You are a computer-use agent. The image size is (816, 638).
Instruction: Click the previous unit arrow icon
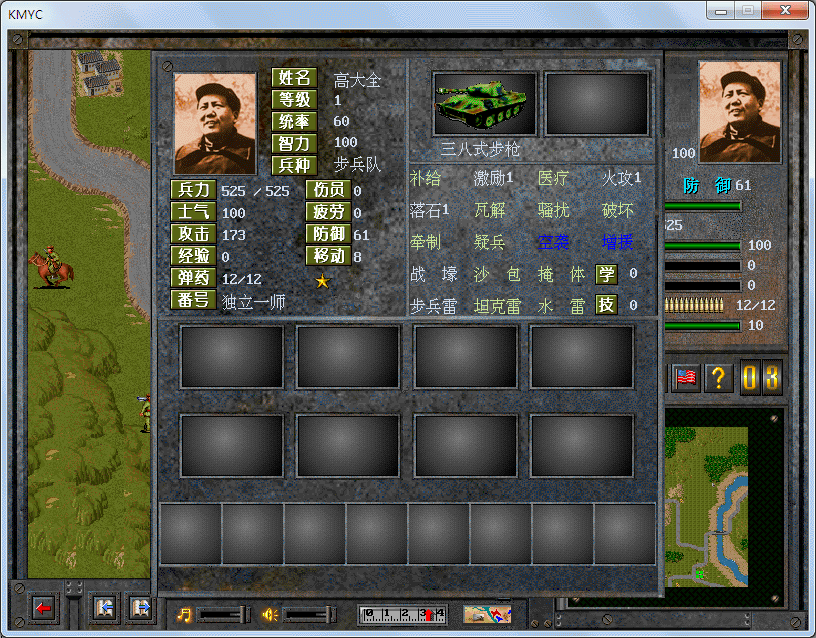[x=104, y=607]
